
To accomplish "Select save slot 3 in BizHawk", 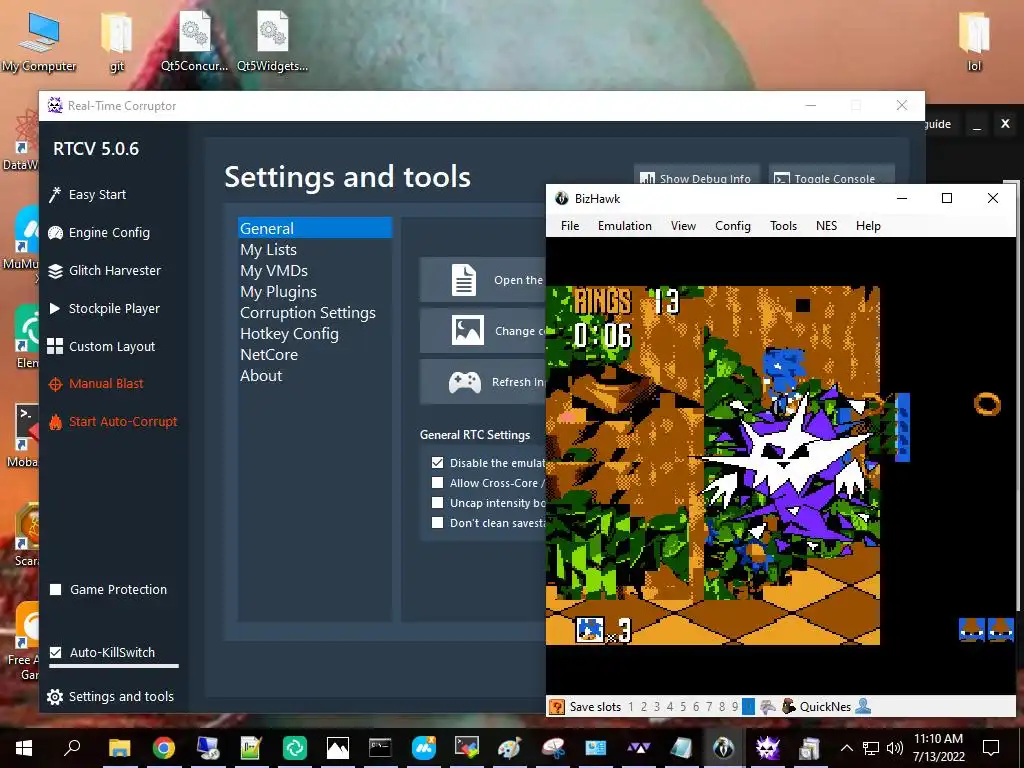I will coord(657,707).
